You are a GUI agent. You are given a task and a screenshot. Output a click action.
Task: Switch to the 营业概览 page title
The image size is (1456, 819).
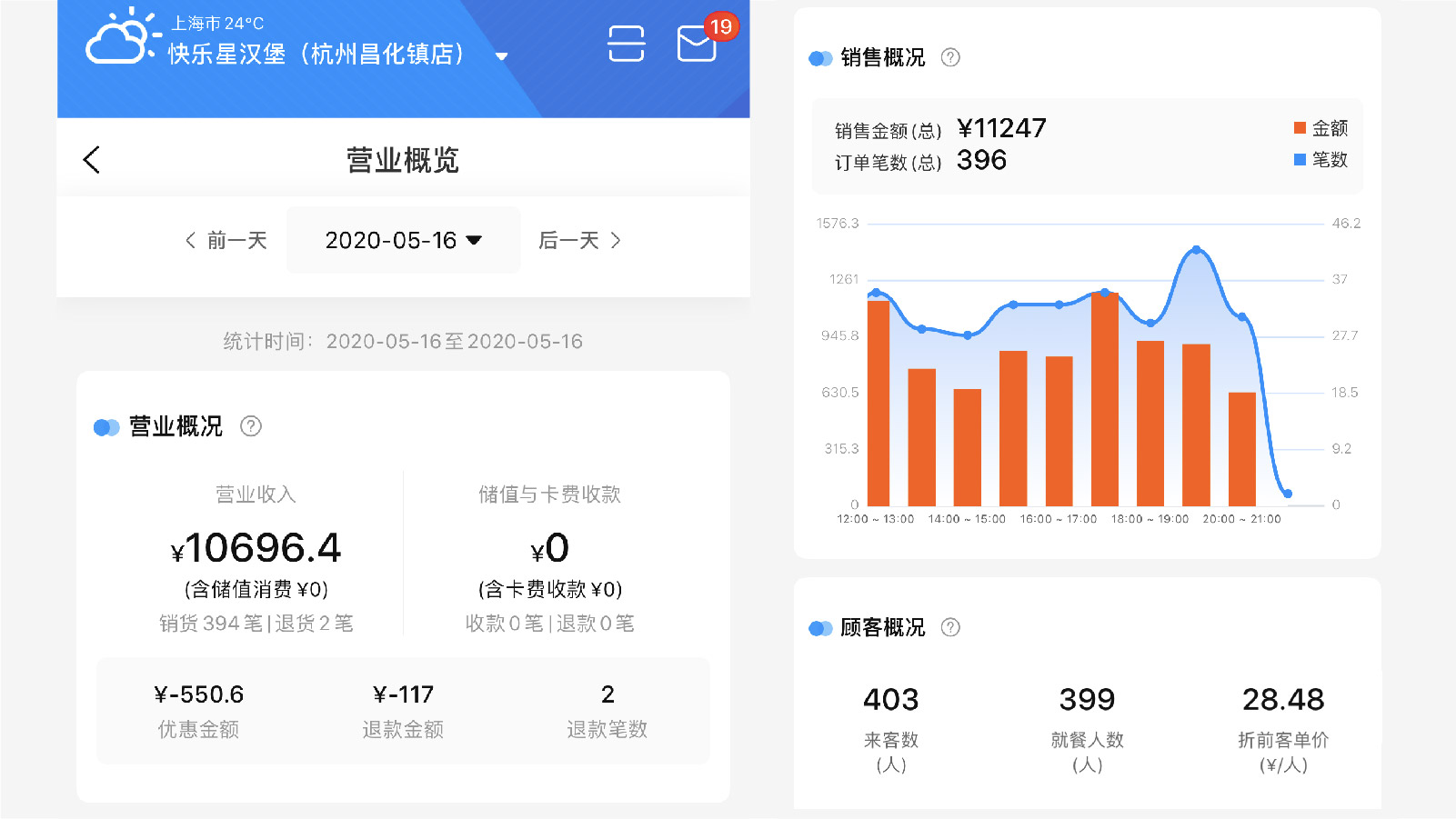(x=403, y=161)
